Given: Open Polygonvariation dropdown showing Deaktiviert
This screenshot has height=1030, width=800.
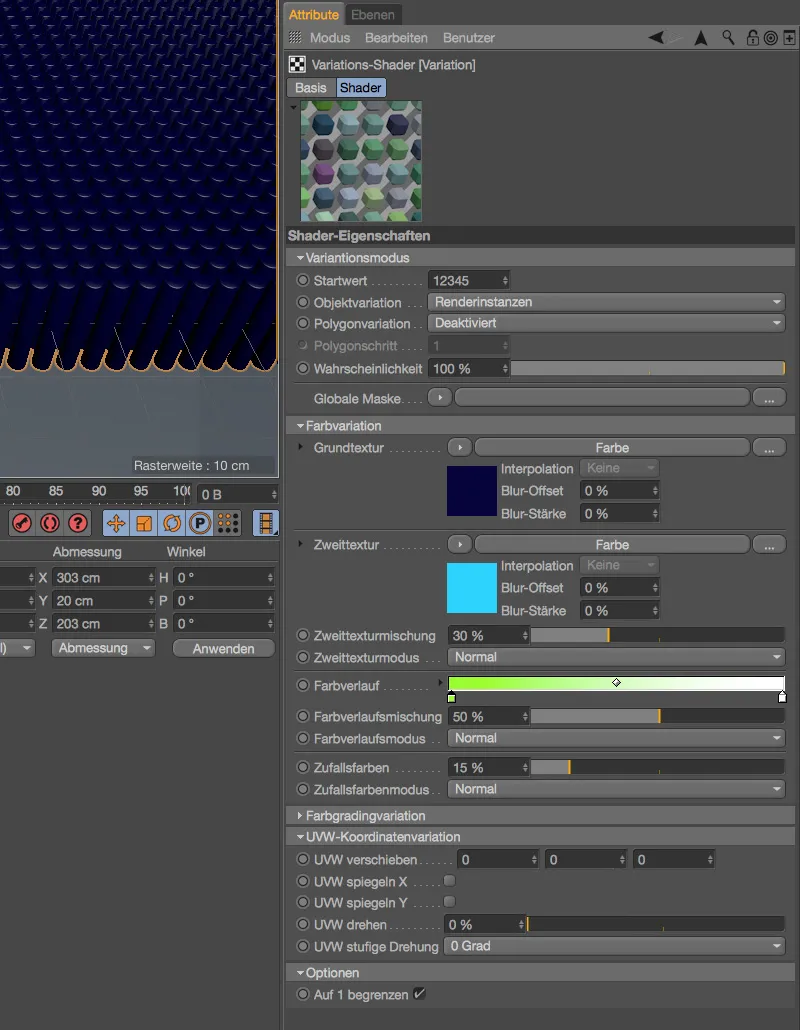Looking at the screenshot, I should click(x=606, y=323).
